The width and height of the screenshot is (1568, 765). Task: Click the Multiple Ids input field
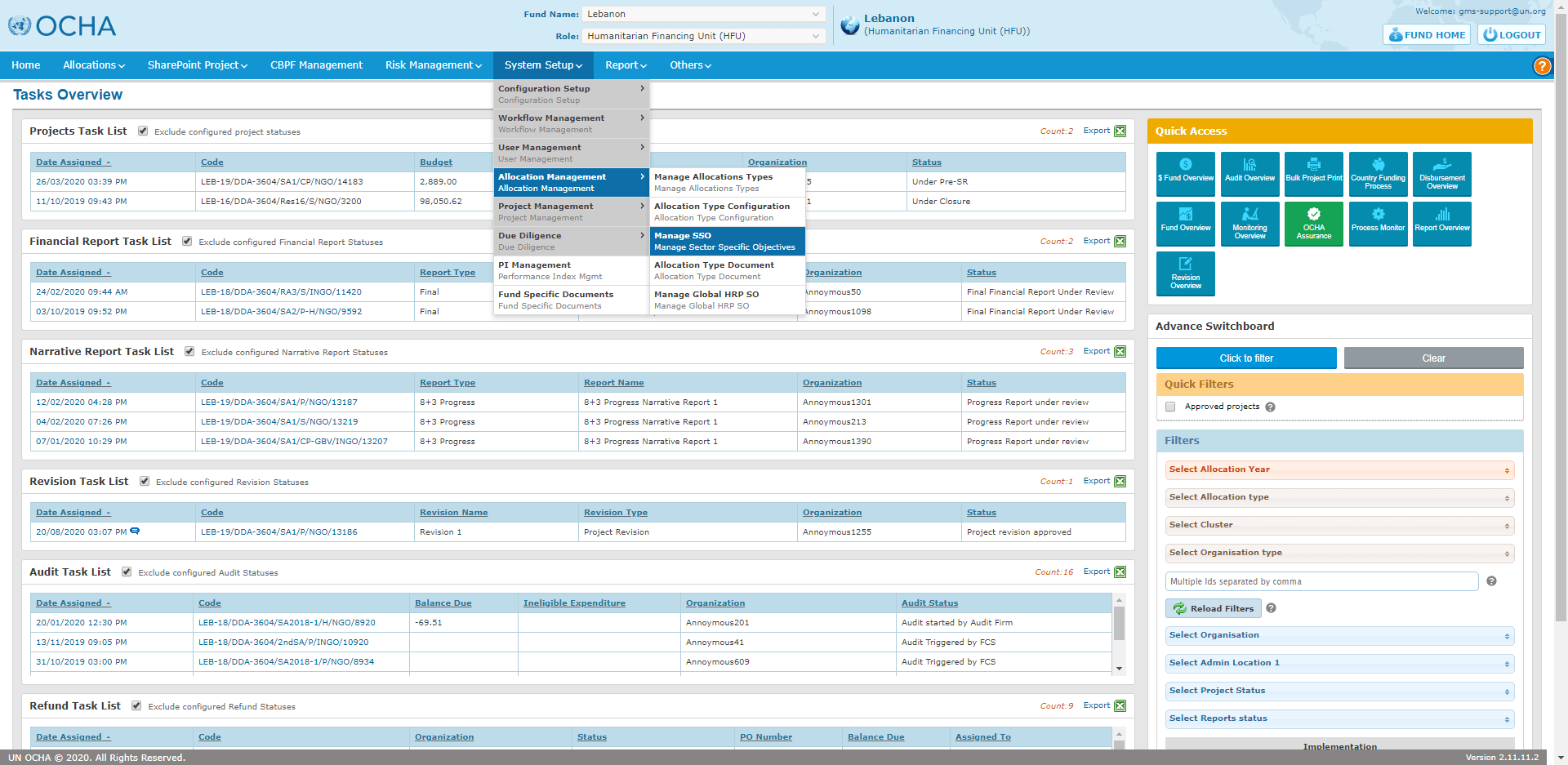(x=1321, y=581)
